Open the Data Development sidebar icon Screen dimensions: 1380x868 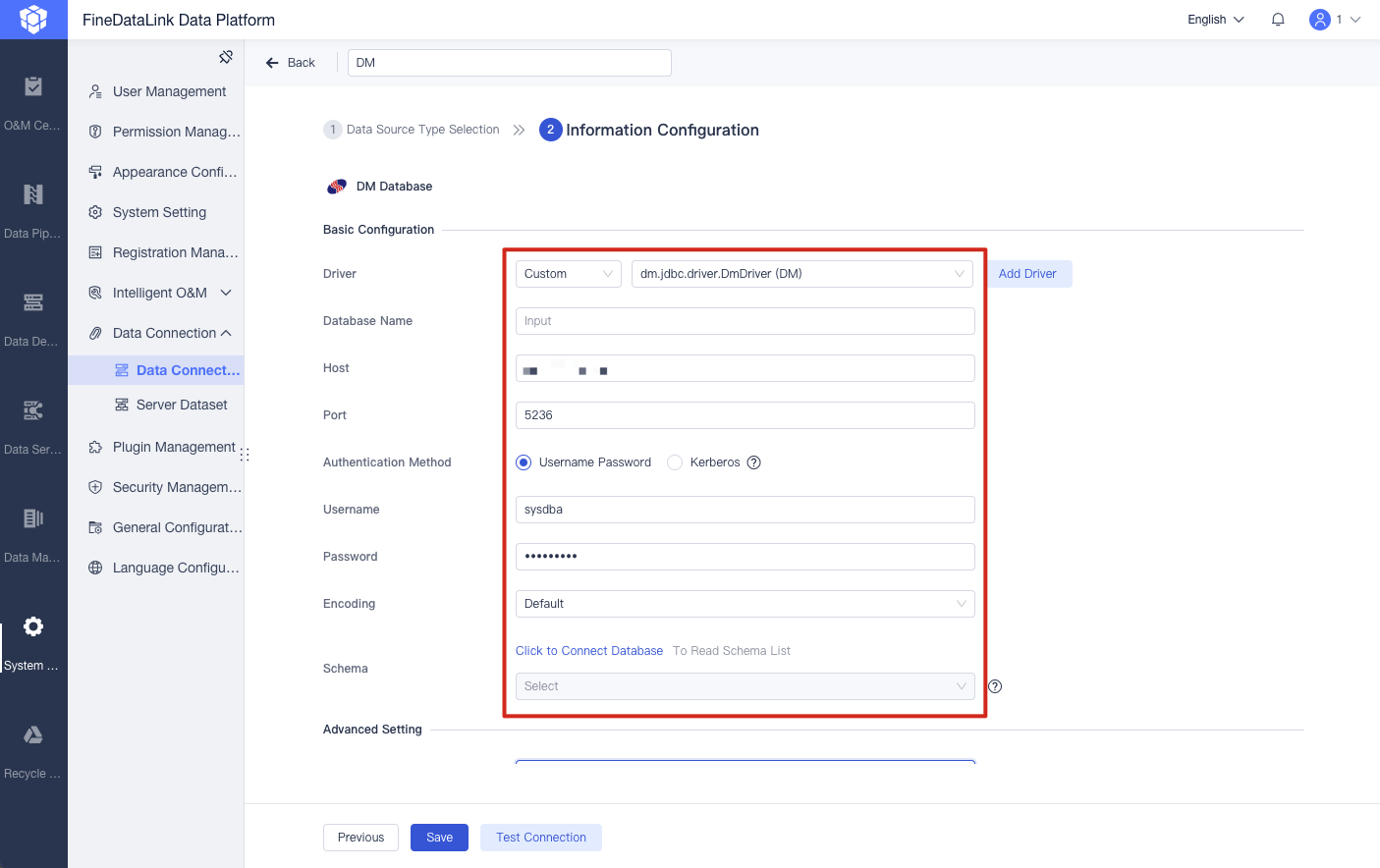pyautogui.click(x=33, y=302)
